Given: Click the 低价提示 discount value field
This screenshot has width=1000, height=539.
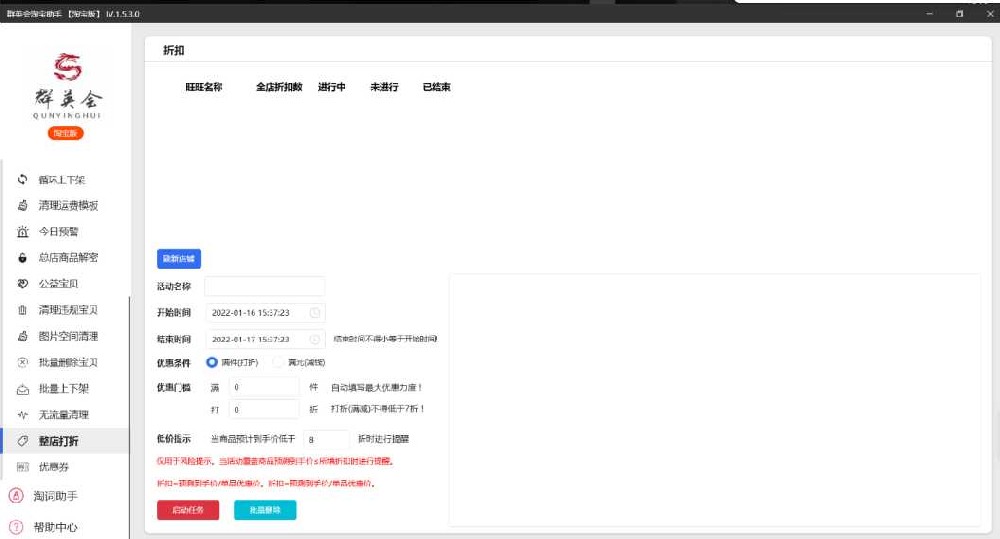Looking at the screenshot, I should (326, 439).
